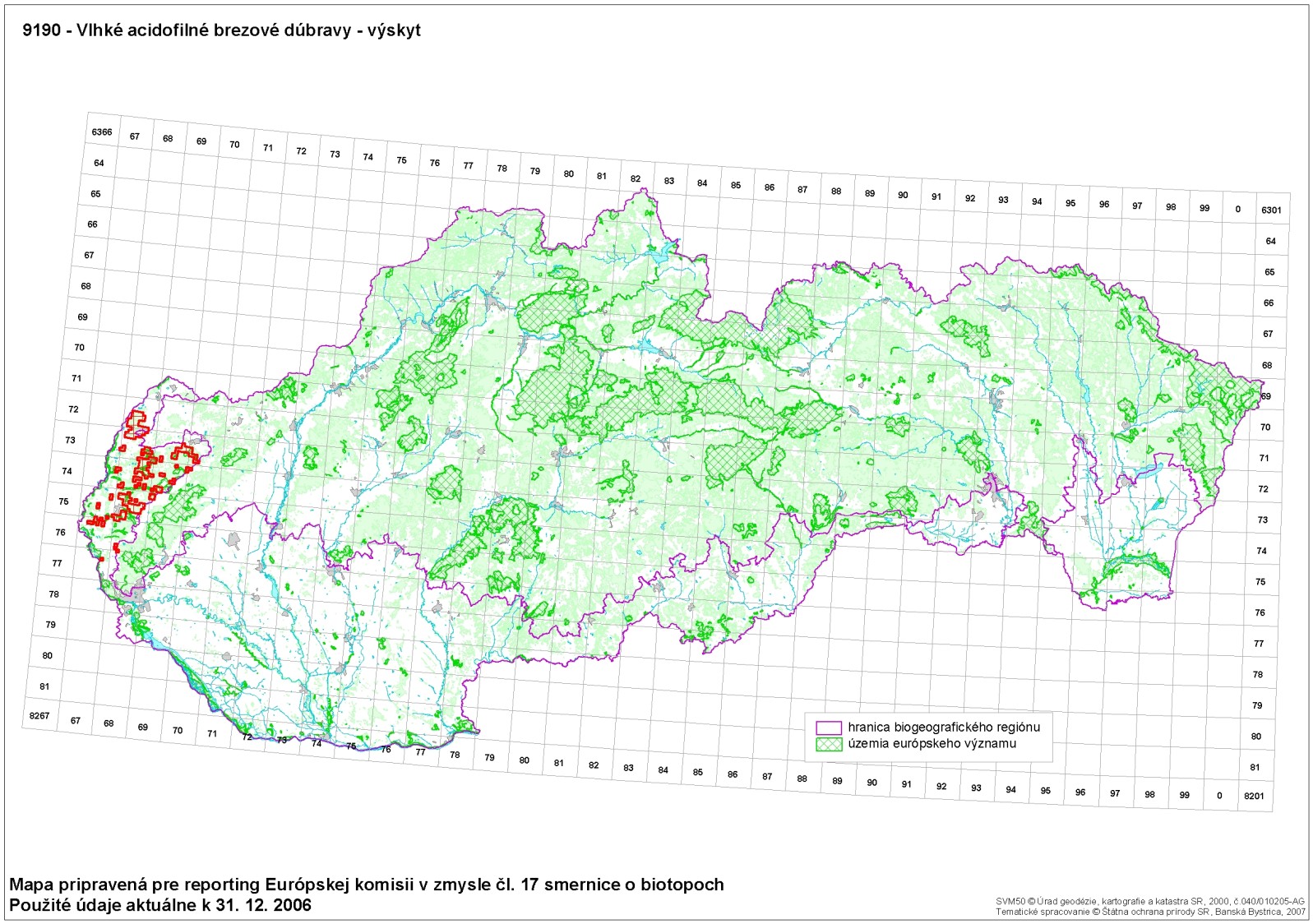Screen dimensions: 1313x924
Task: Click bottom row grid label 90
Action: [871, 783]
